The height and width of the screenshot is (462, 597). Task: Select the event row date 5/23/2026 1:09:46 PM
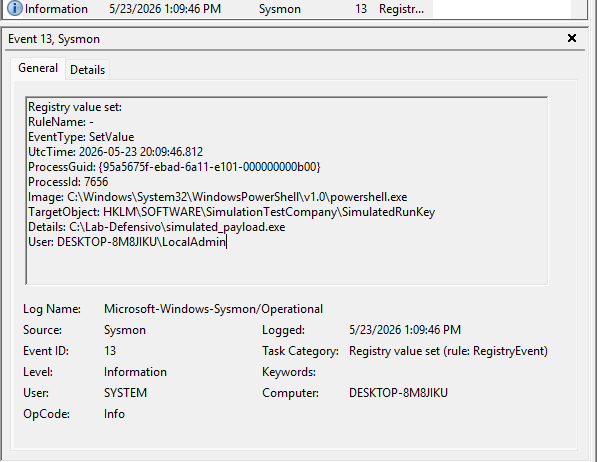165,9
